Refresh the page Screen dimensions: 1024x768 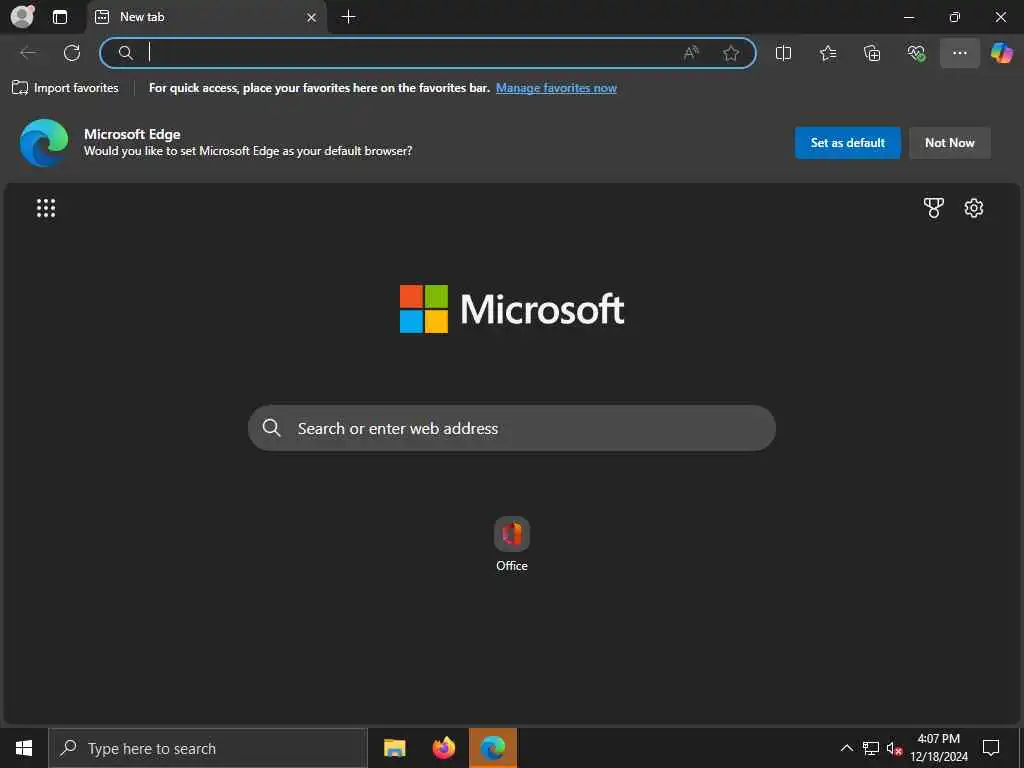point(72,53)
